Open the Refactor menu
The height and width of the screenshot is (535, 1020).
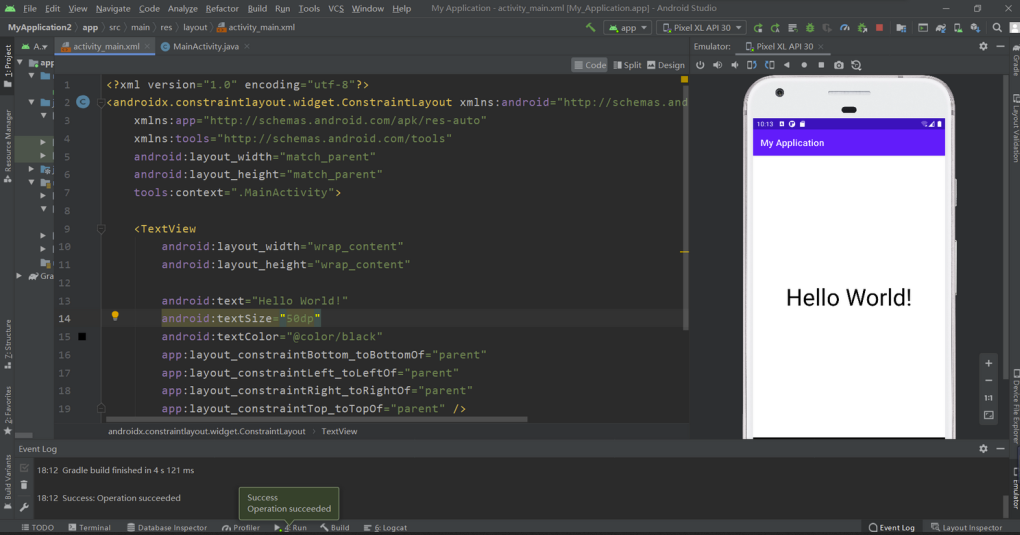[222, 8]
